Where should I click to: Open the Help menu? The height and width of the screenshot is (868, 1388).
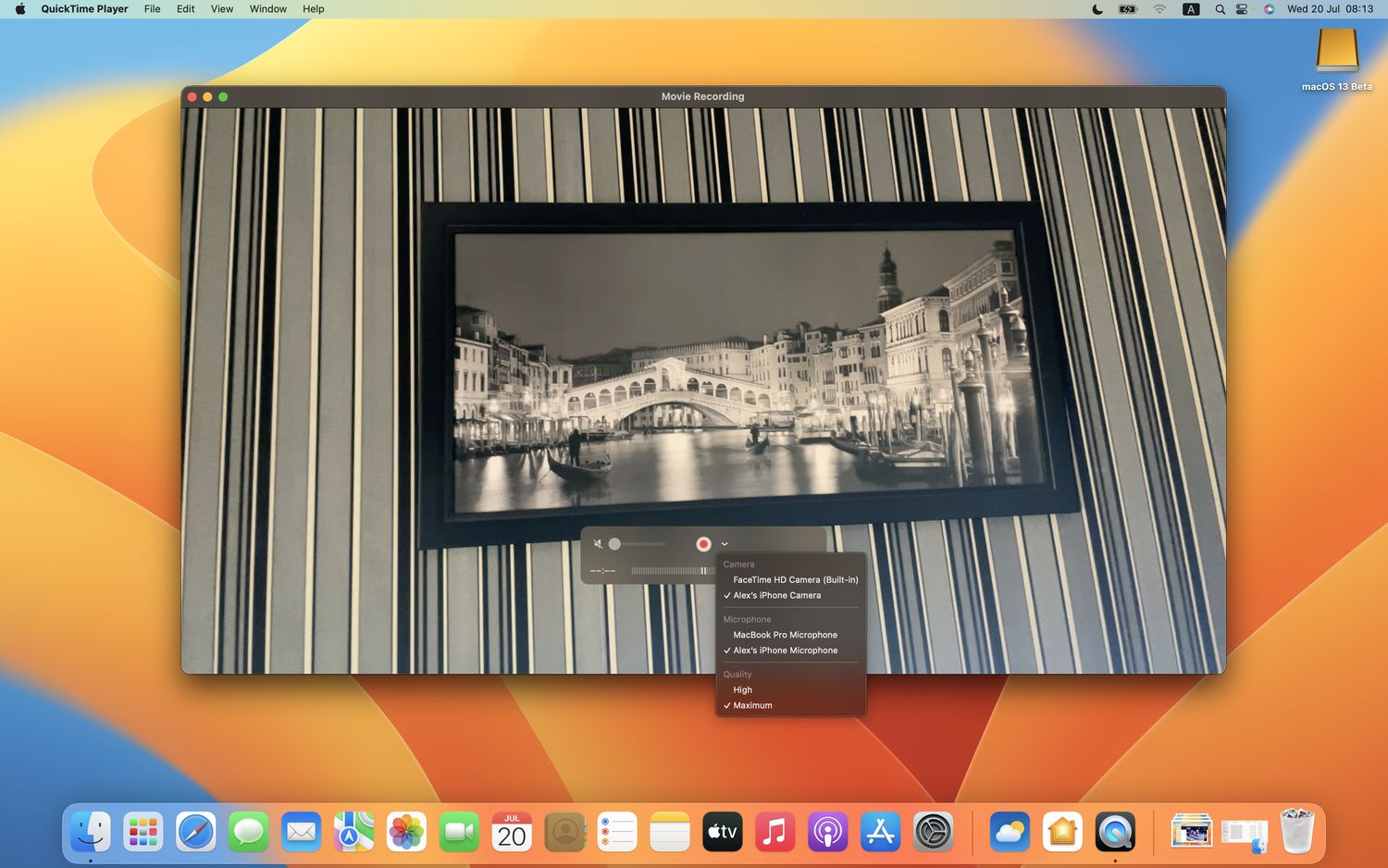tap(314, 9)
